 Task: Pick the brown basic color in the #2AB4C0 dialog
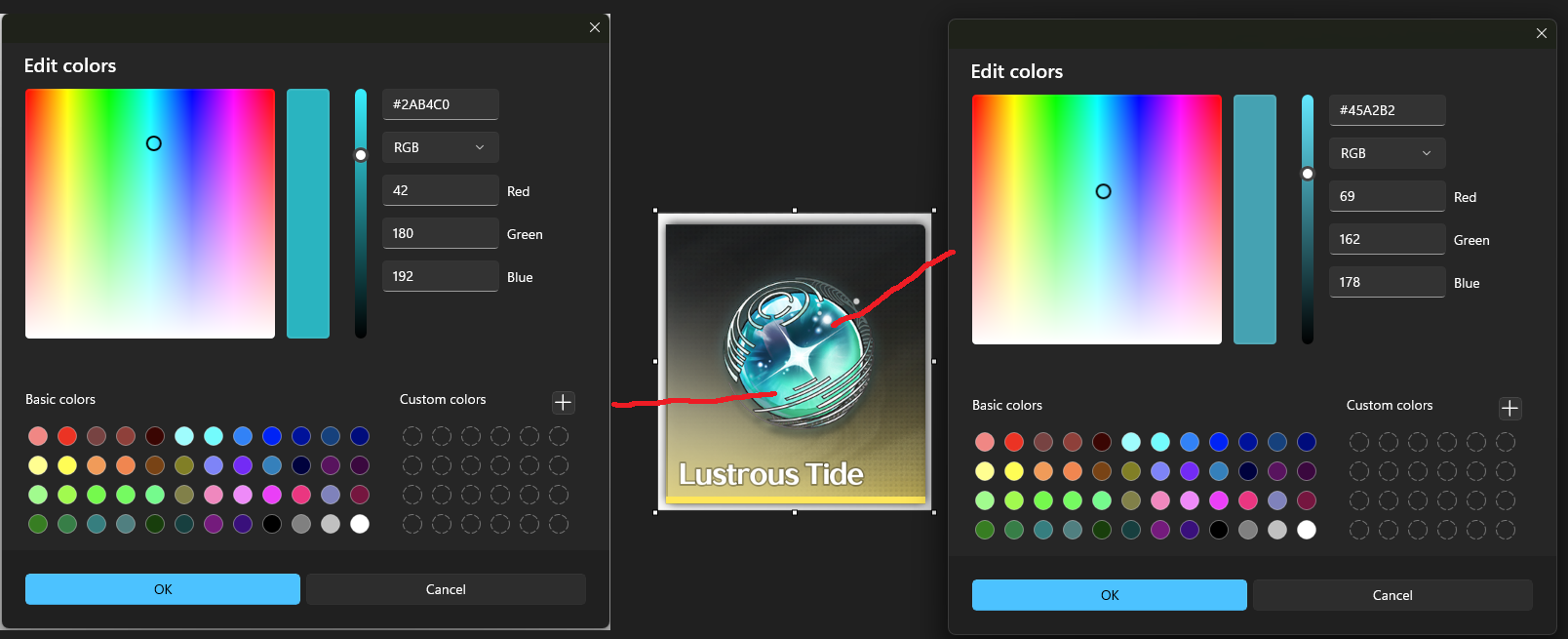point(155,465)
